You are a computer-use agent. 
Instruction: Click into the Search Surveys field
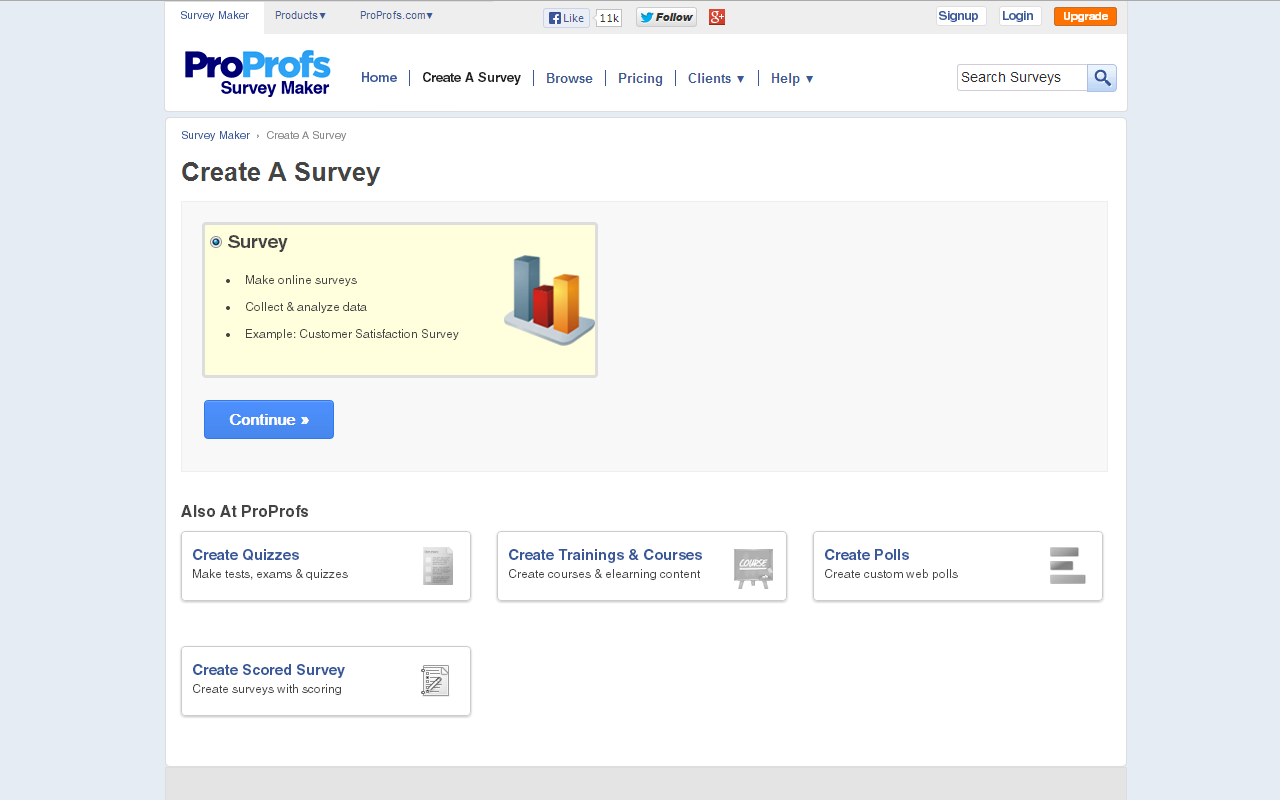[x=1021, y=78]
